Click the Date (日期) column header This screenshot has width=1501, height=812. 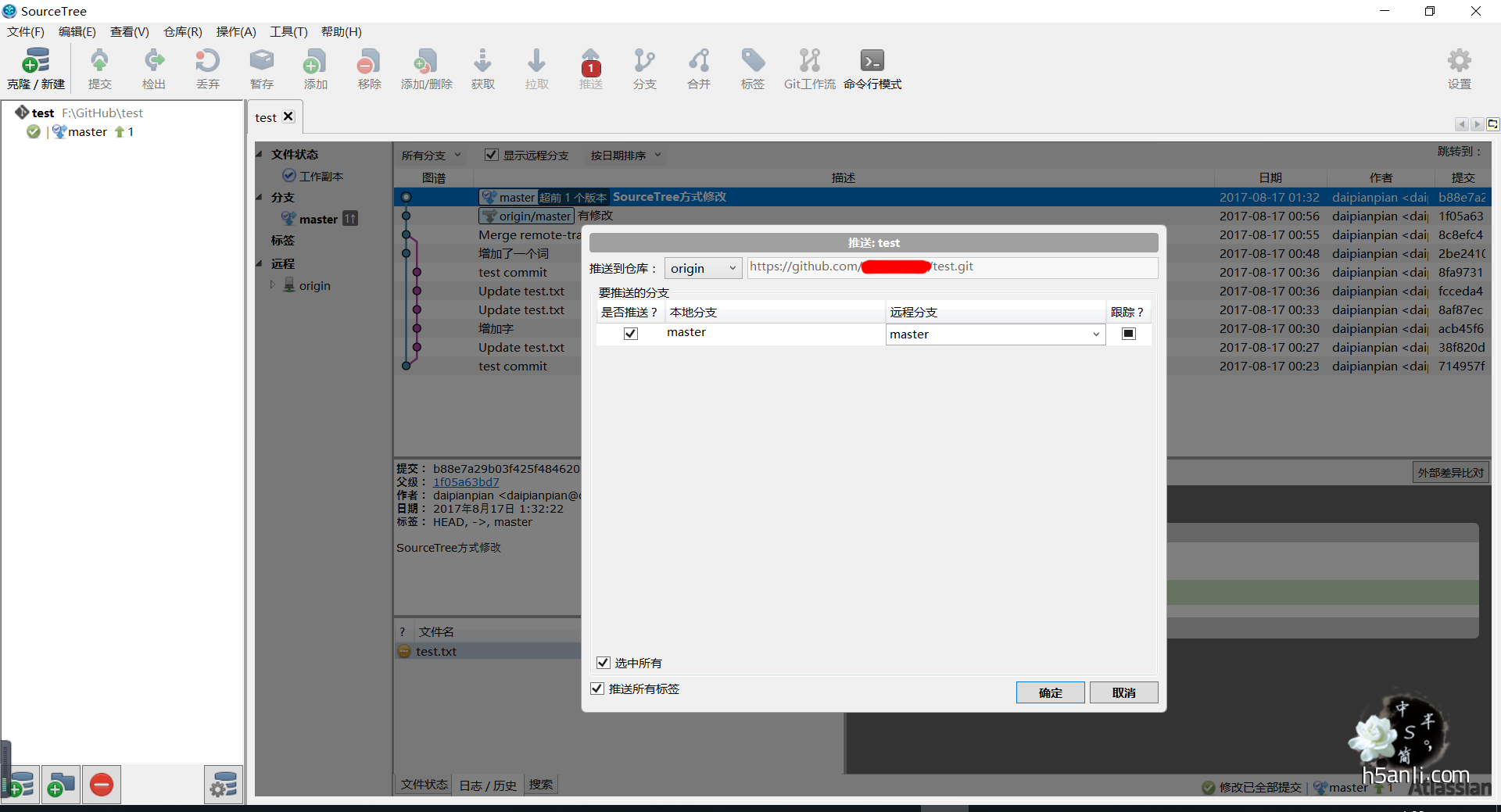coord(1270,177)
